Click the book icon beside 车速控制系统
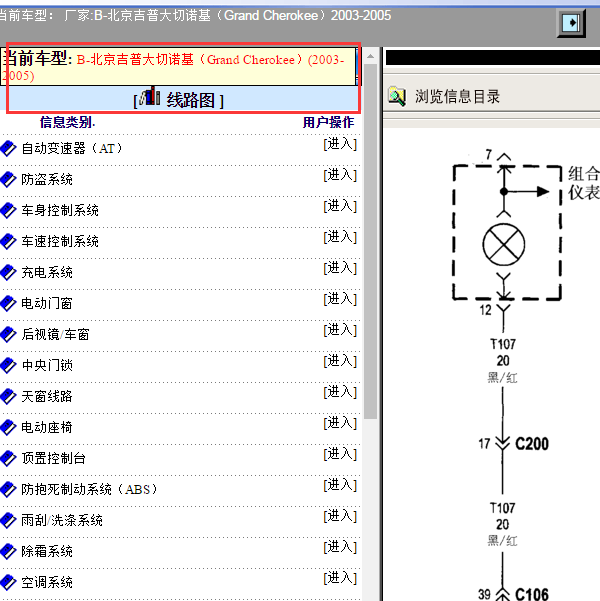Image resolution: width=600 pixels, height=601 pixels. click(8, 242)
